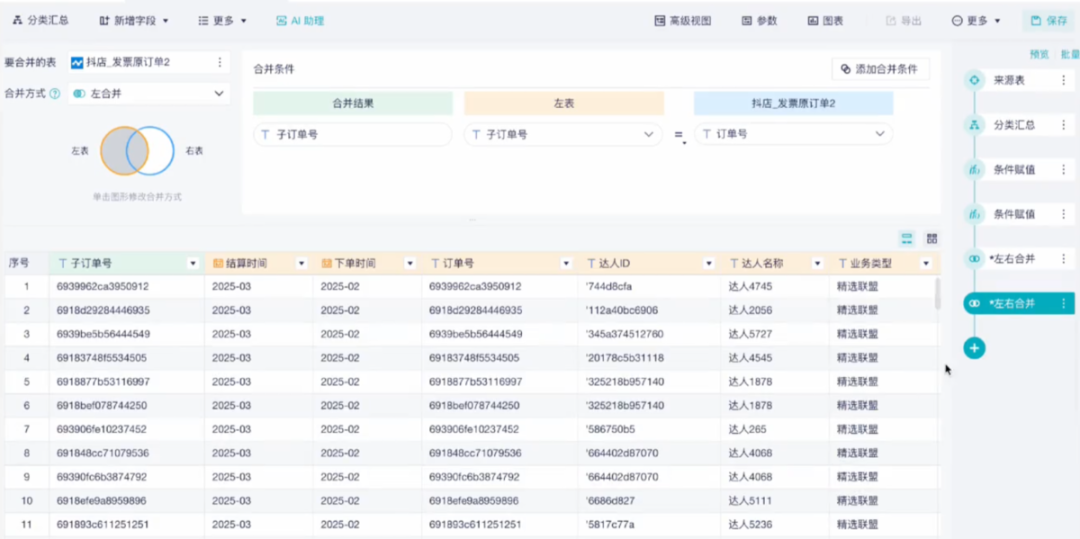Image resolution: width=1080 pixels, height=539 pixels.
Task: Click the add step plus icon
Action: point(974,348)
